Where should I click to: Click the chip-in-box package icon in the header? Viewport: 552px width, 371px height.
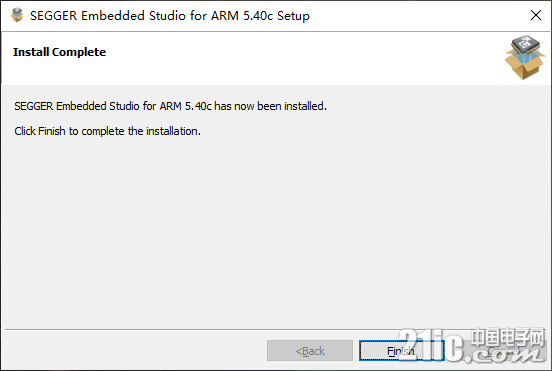525,57
